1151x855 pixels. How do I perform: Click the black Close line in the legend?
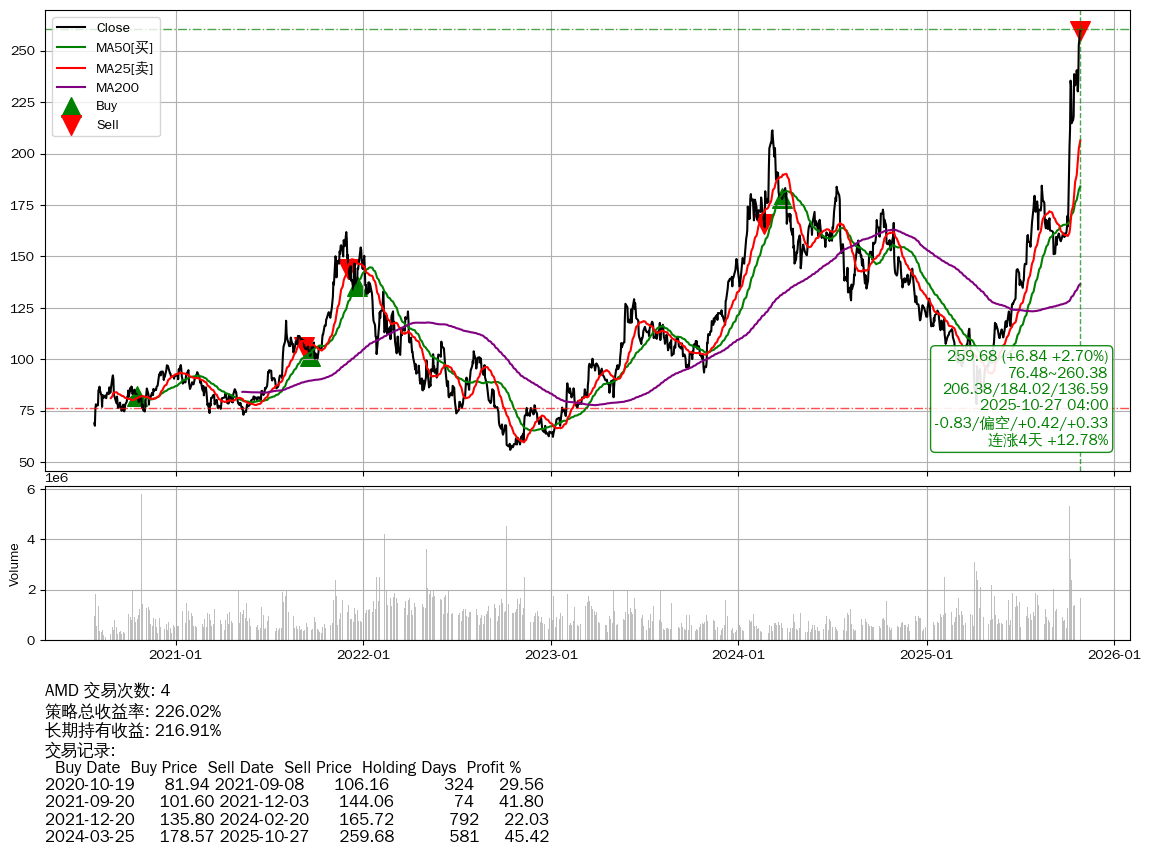71,28
